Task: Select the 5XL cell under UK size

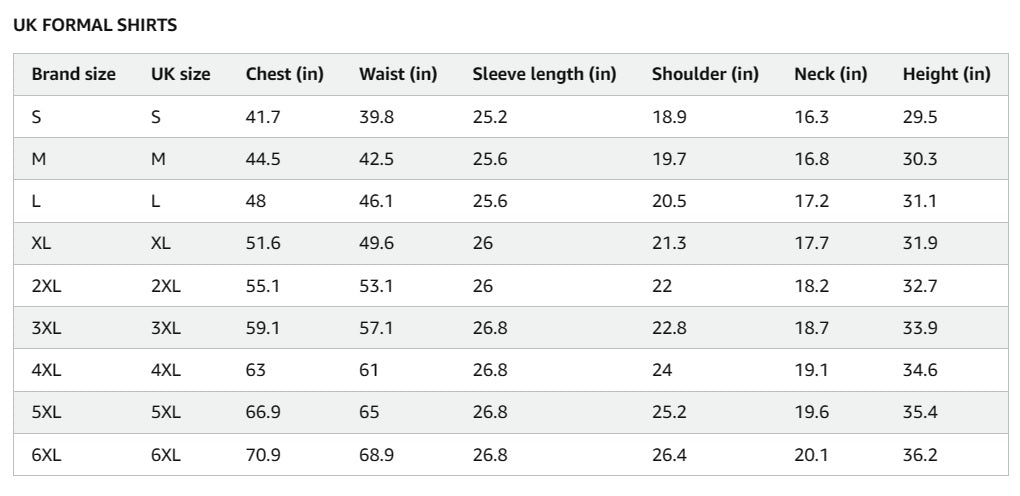Action: point(165,412)
